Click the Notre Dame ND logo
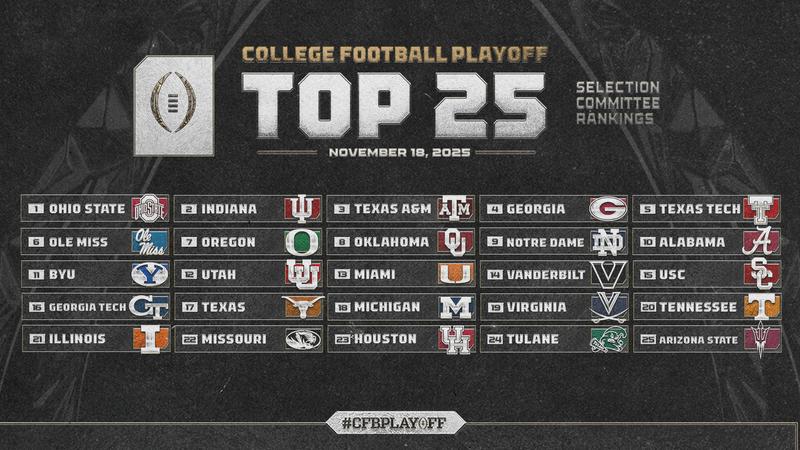 tap(607, 242)
